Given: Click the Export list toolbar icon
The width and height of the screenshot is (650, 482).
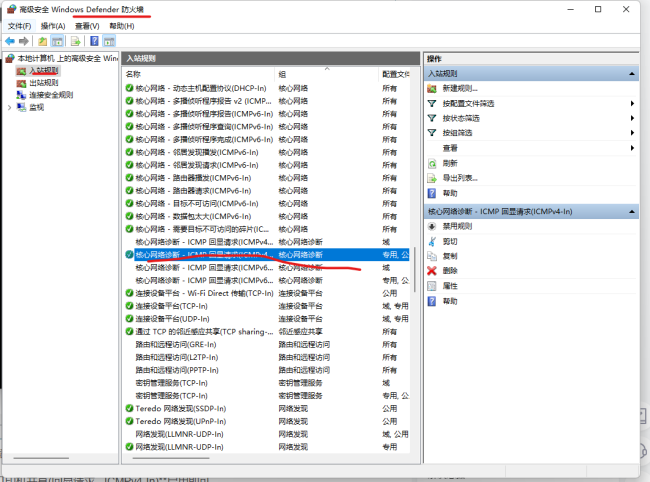Looking at the screenshot, I should pos(75,41).
